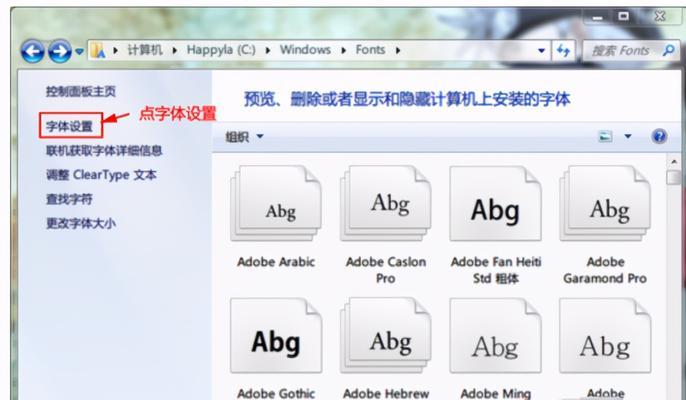Expand the chevron after Fonts
This screenshot has height=400, width=686.
[398, 50]
